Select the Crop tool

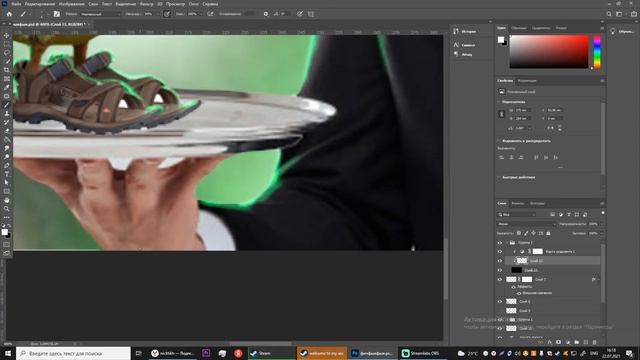point(7,70)
